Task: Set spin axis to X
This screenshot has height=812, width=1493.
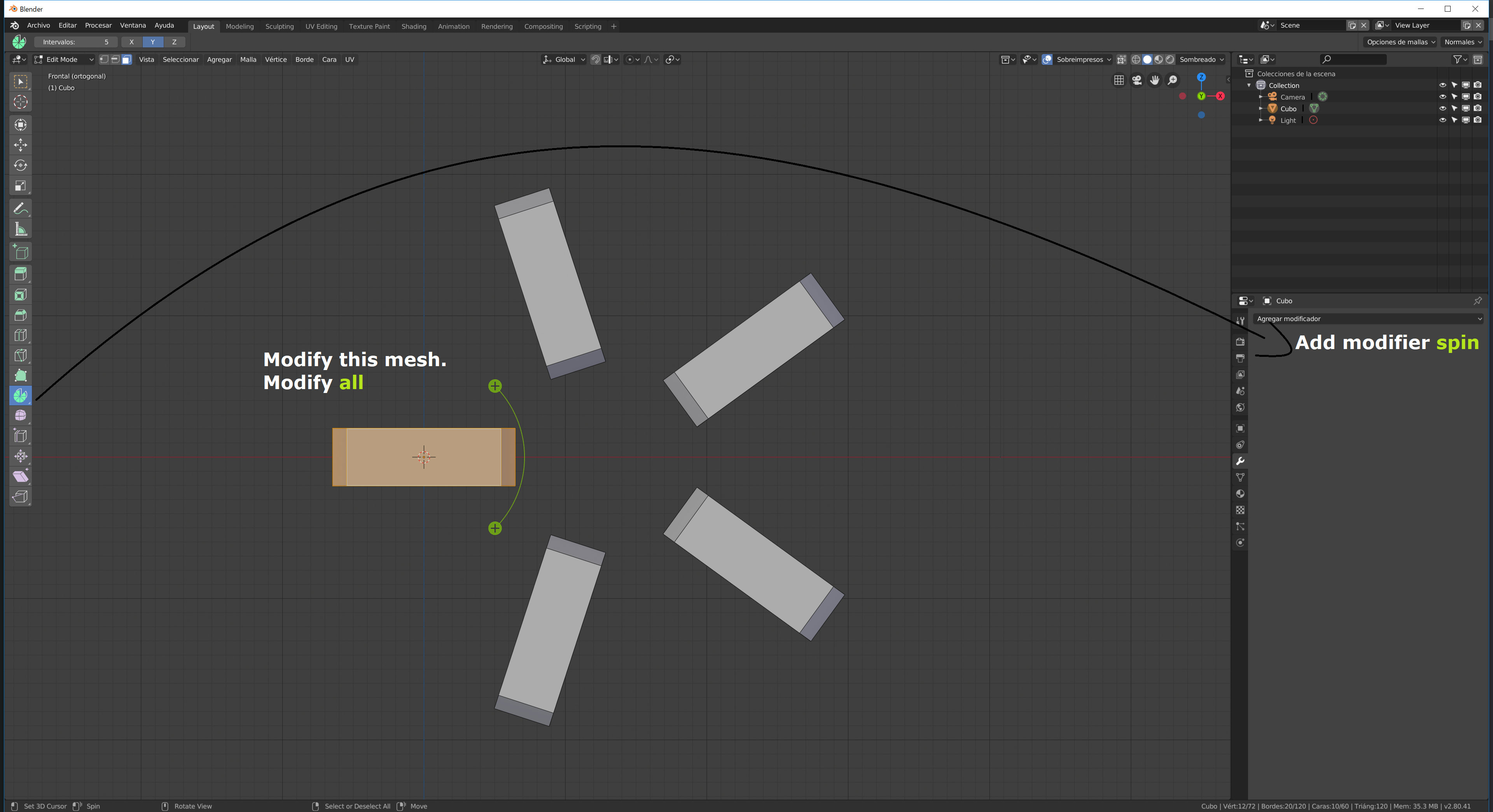Action: pos(131,42)
